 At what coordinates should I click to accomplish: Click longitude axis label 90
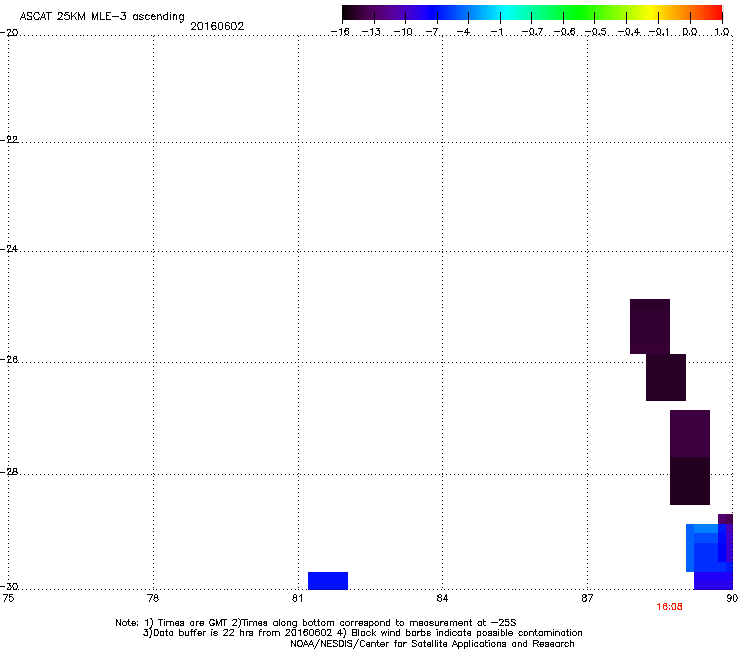coord(732,599)
